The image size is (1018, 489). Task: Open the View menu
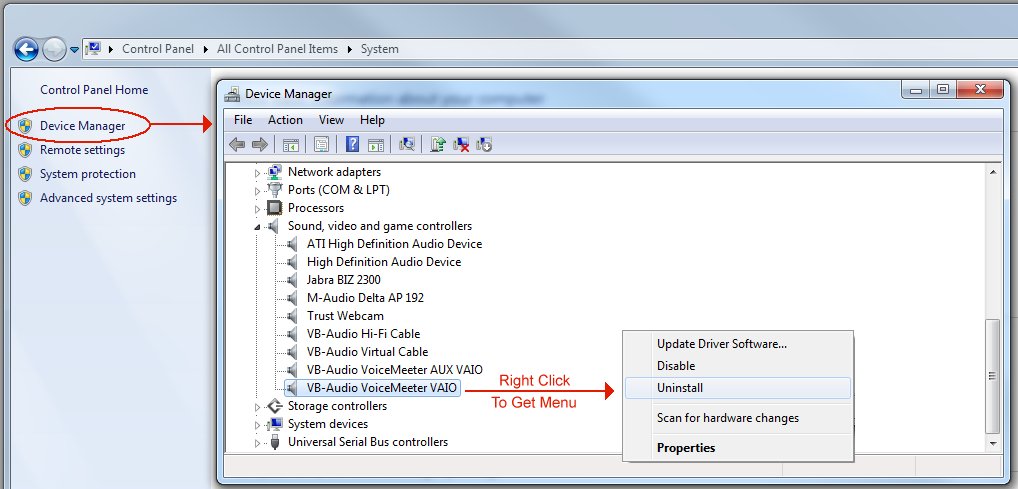331,120
